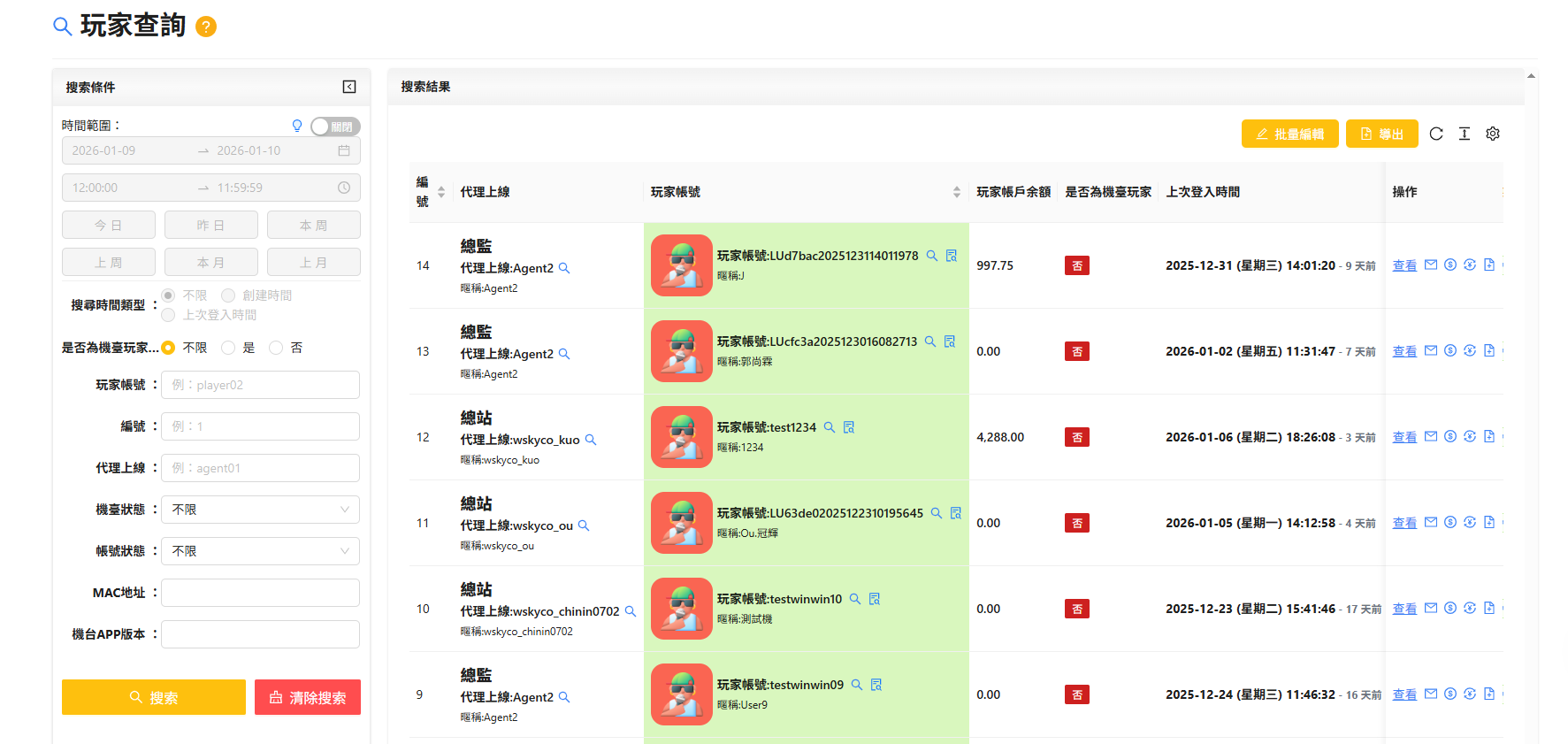1568x744 pixels.
Task: Click the 玩家帳號 input field
Action: (x=260, y=385)
